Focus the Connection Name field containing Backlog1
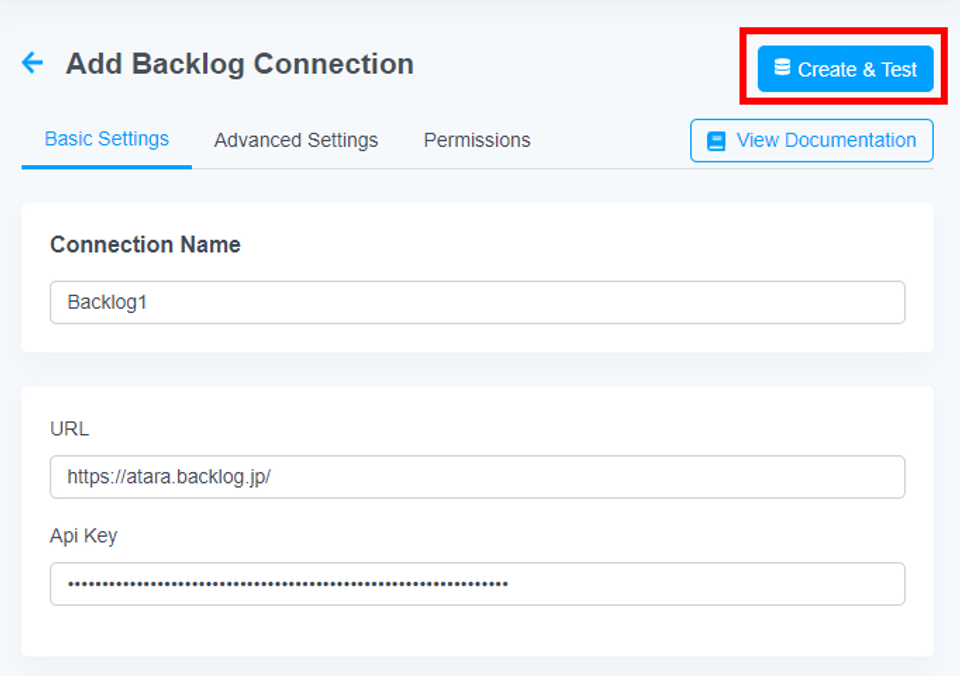Viewport: 960px width, 676px height. [477, 302]
